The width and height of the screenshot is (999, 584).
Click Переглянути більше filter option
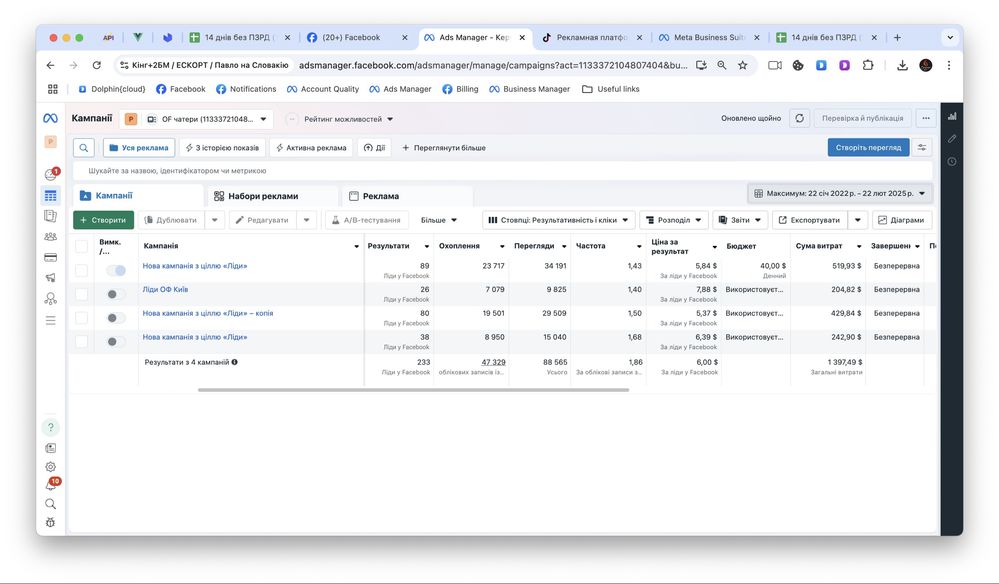[x=443, y=148]
